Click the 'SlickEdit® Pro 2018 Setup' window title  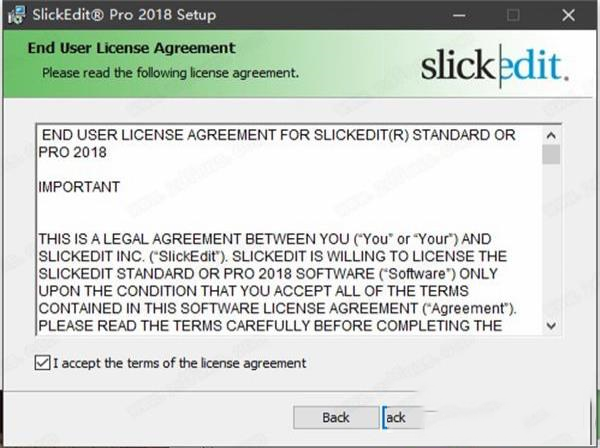124,15
